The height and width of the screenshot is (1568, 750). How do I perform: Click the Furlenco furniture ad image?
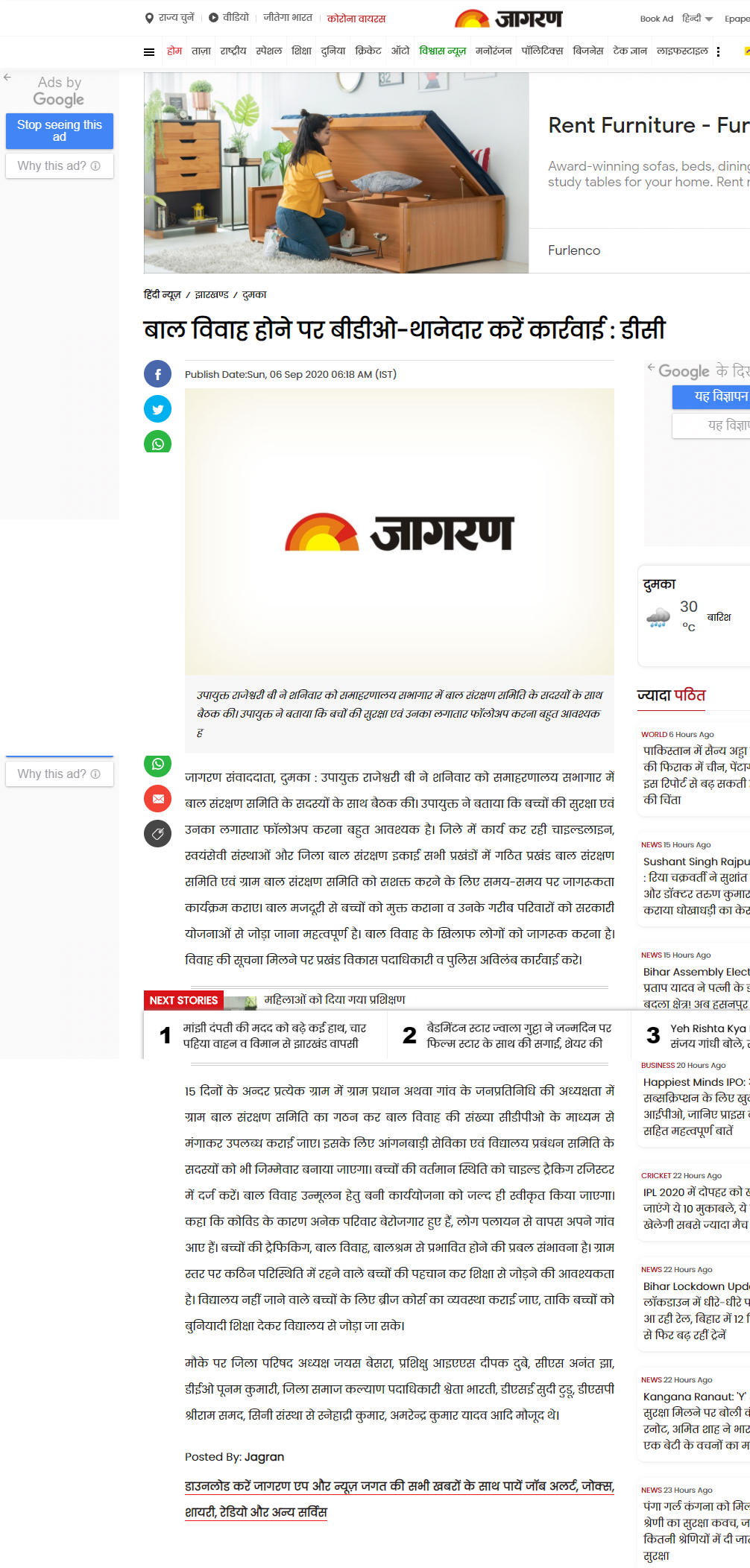(x=336, y=173)
